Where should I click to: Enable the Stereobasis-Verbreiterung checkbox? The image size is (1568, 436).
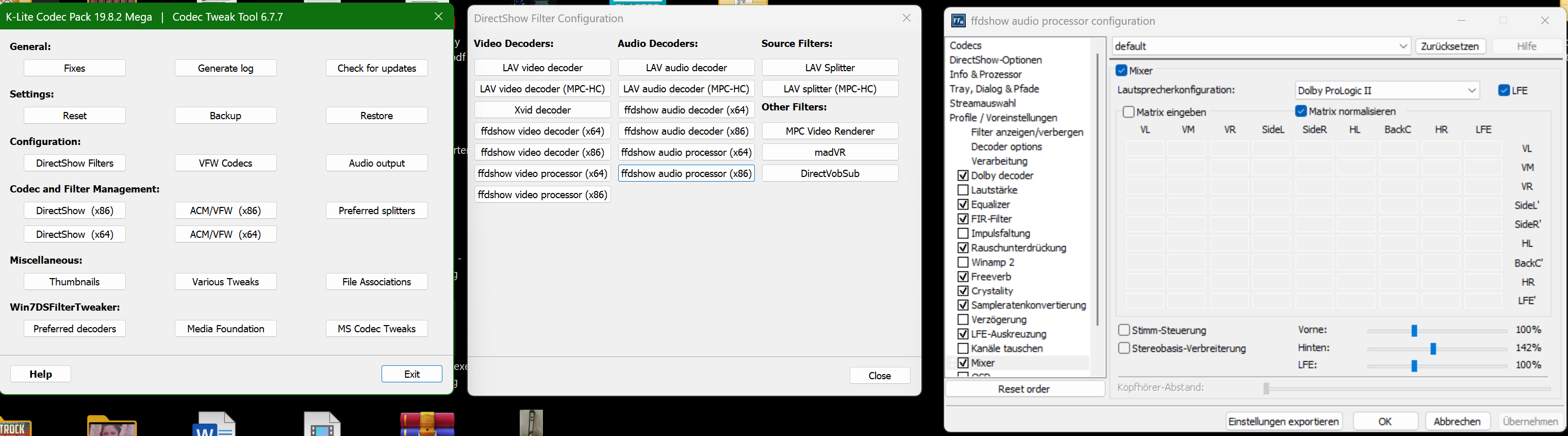point(1124,348)
